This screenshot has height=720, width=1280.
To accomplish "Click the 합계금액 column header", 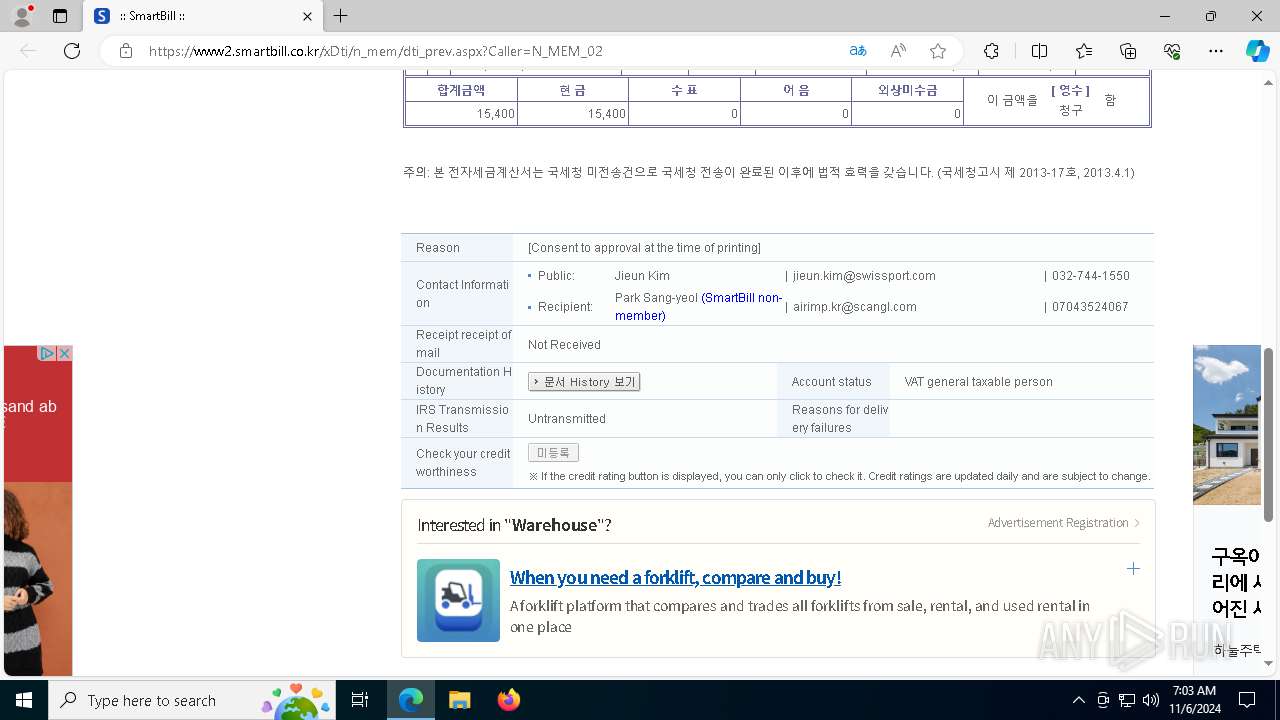I will [461, 90].
